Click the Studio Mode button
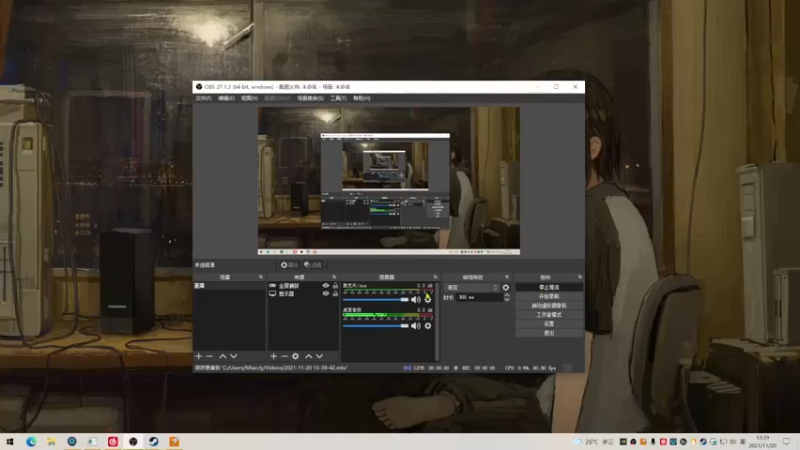 (x=549, y=315)
